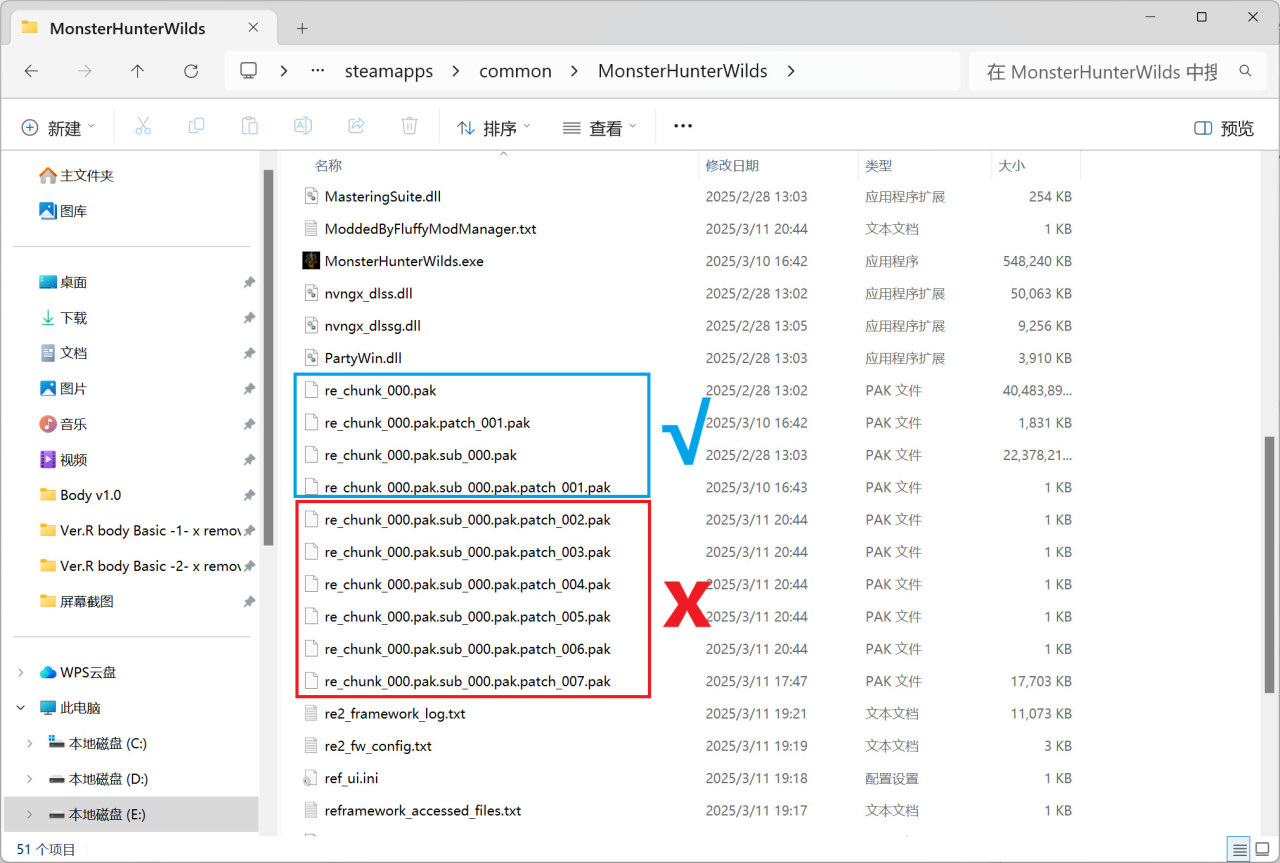This screenshot has height=863, width=1280.
Task: Select the Cut tool in the toolbar
Action: coord(143,125)
